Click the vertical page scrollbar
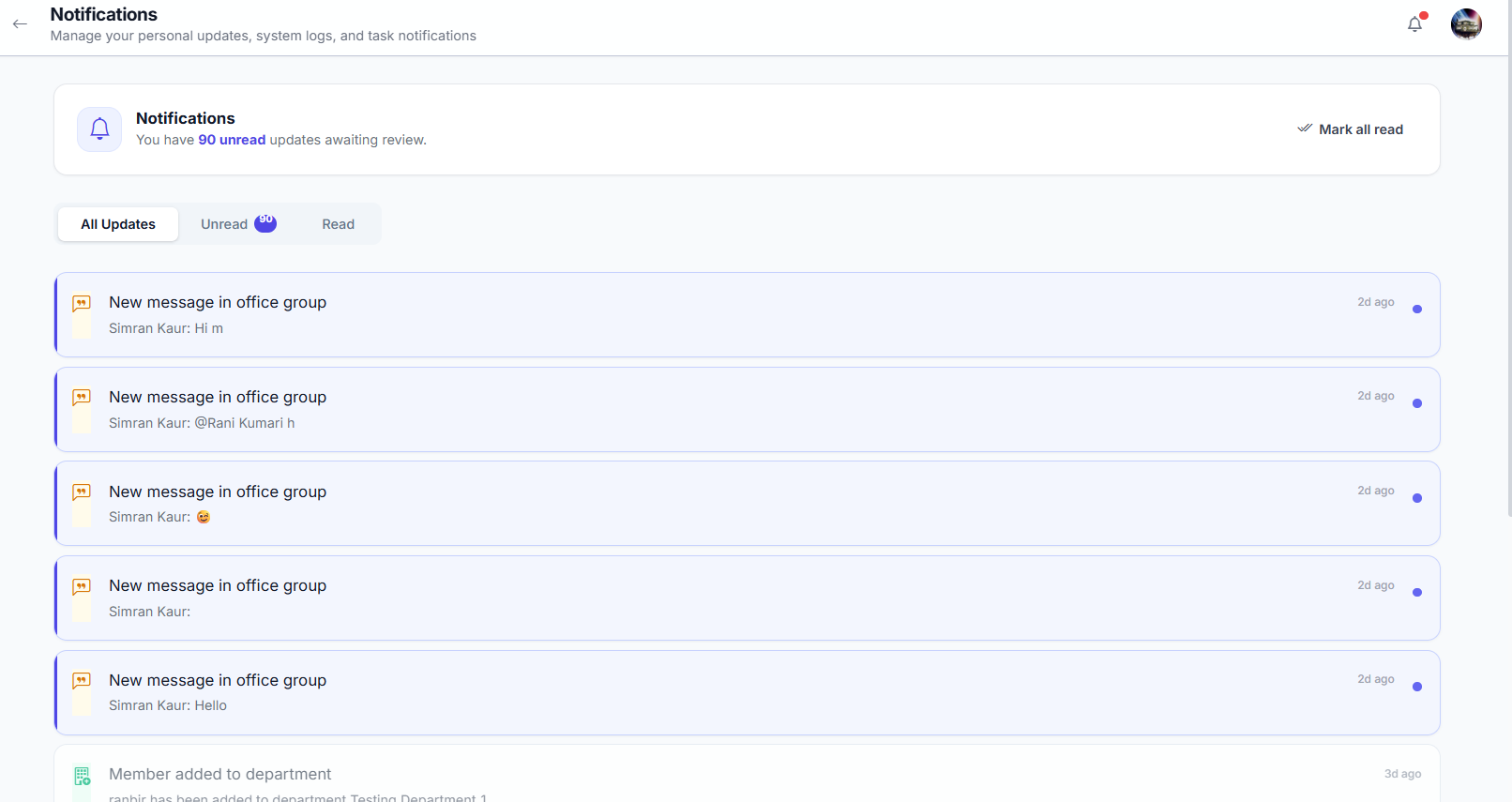 1509,258
